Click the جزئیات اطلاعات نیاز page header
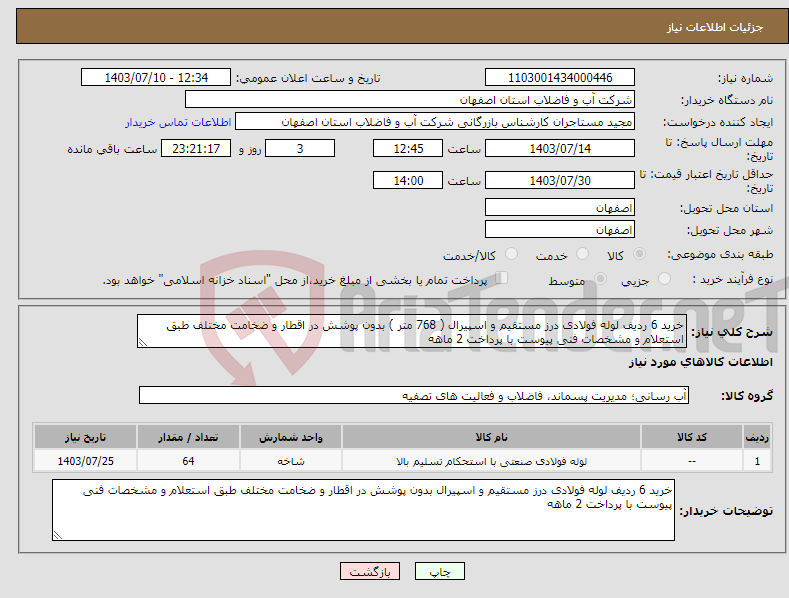Image resolution: width=789 pixels, height=598 pixels. (x=715, y=27)
